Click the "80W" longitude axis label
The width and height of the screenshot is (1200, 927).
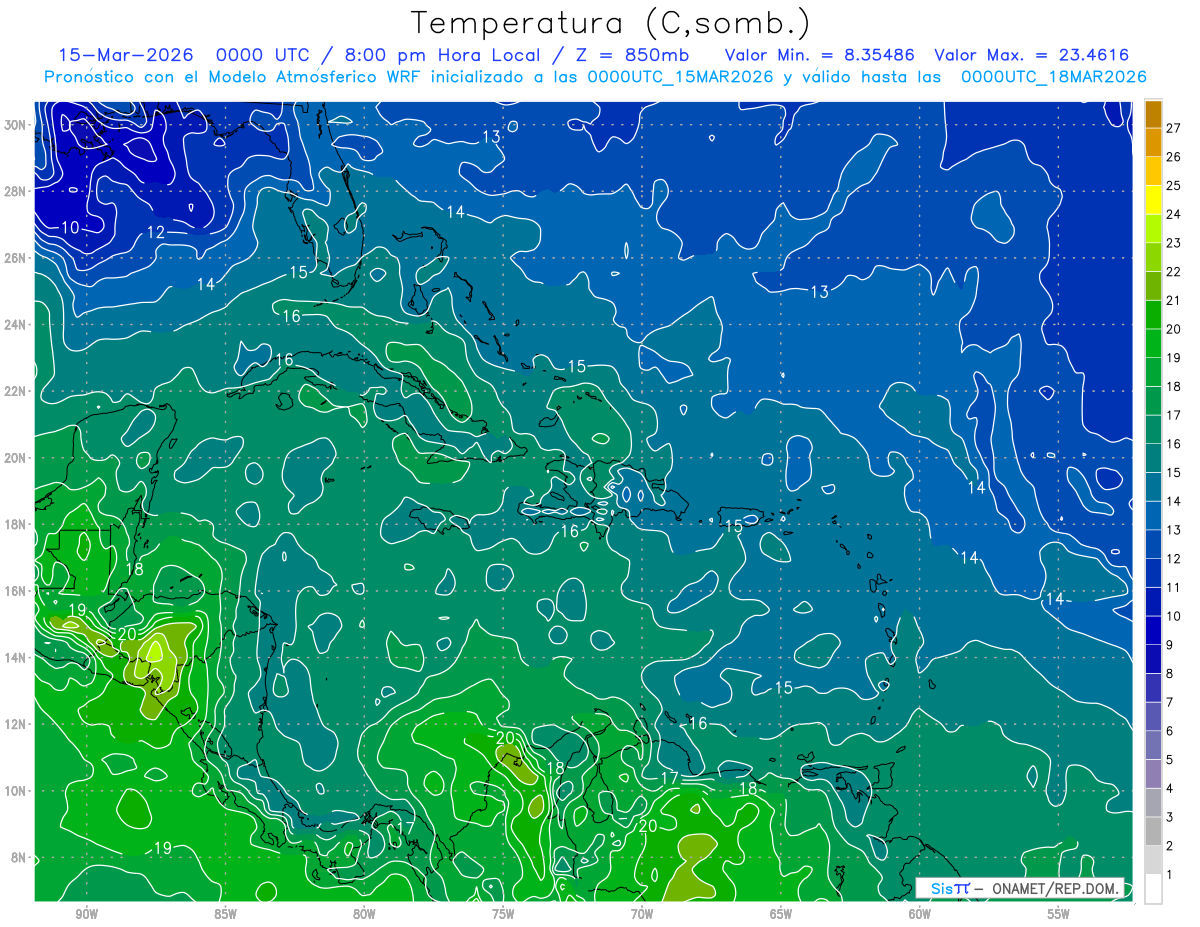(x=364, y=915)
